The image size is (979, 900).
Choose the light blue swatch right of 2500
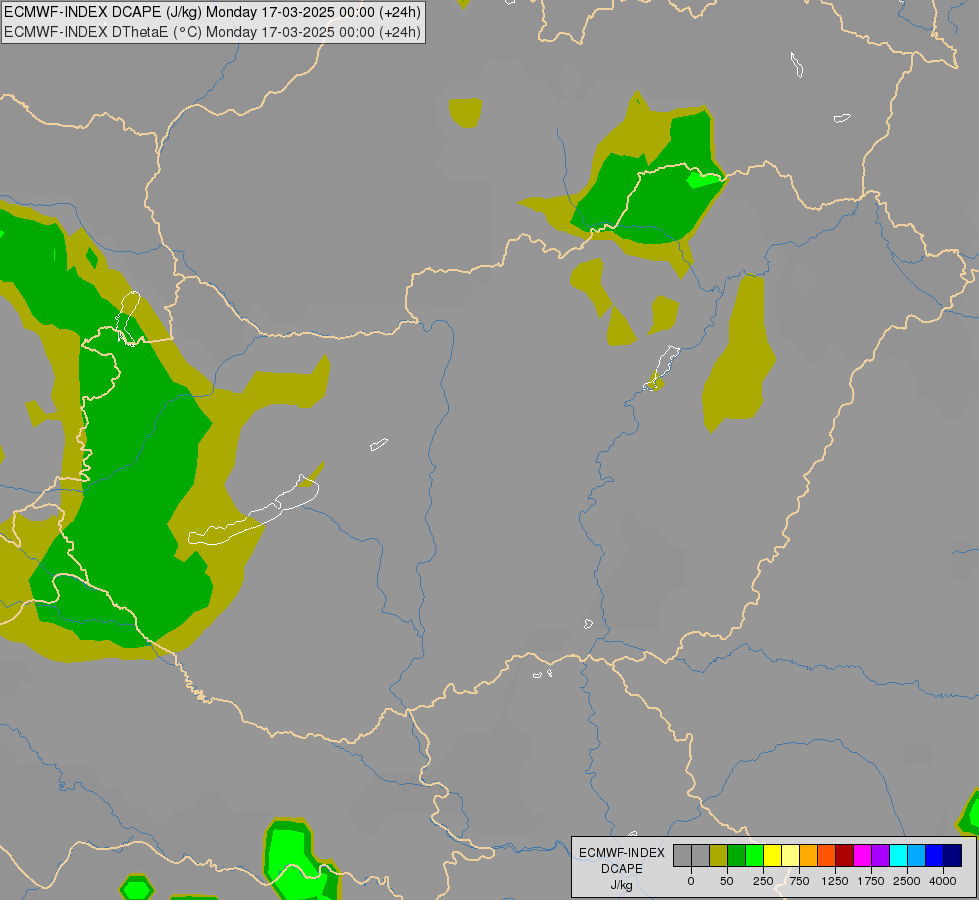click(x=917, y=856)
